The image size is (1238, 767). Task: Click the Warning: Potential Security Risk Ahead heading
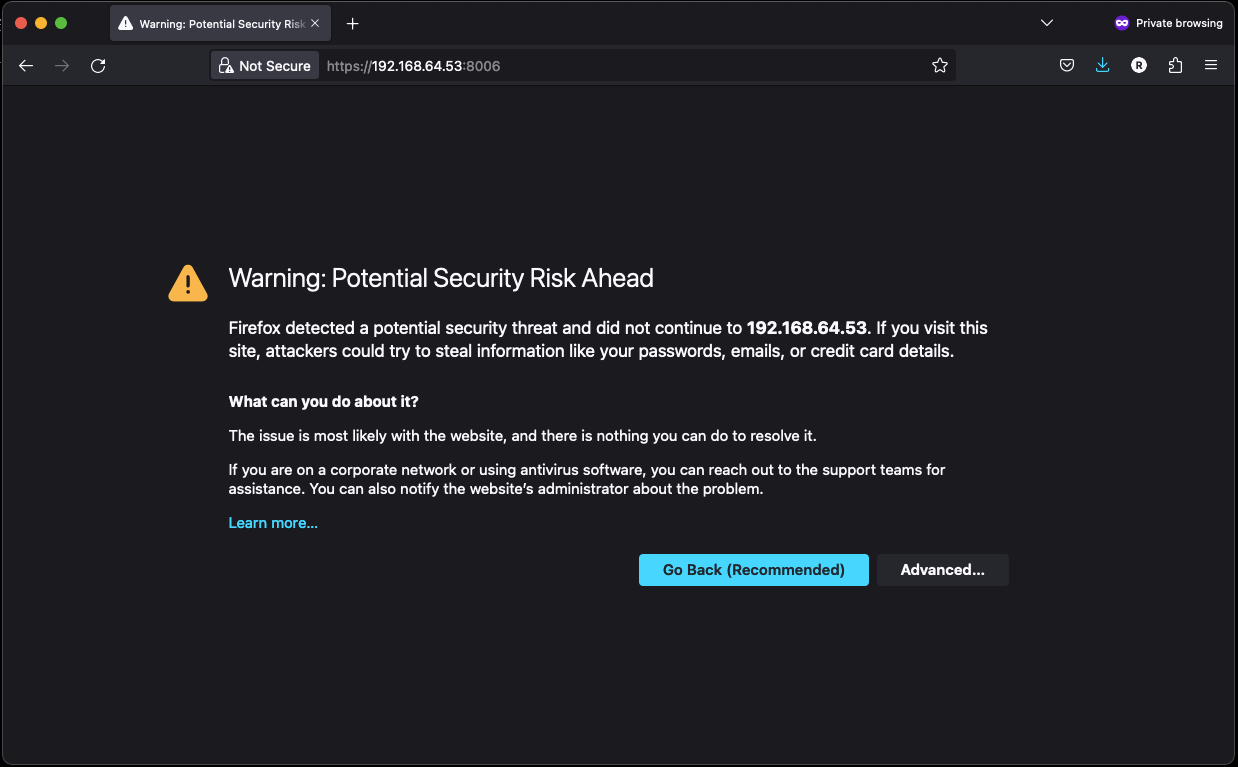click(x=441, y=278)
